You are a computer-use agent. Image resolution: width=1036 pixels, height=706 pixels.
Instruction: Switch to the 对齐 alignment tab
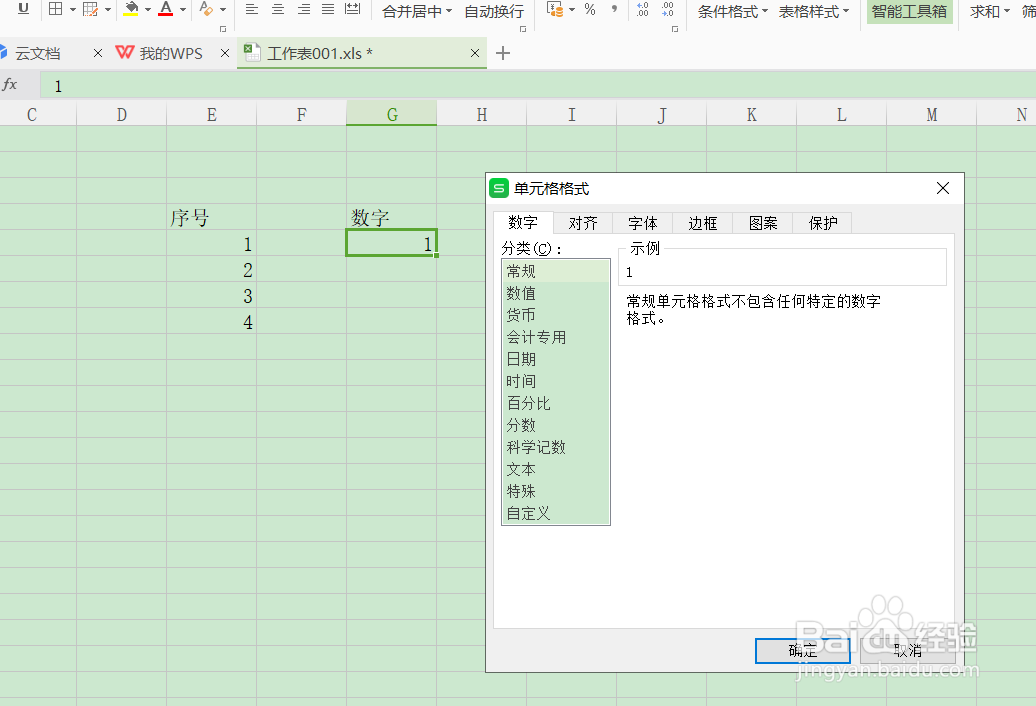[583, 223]
